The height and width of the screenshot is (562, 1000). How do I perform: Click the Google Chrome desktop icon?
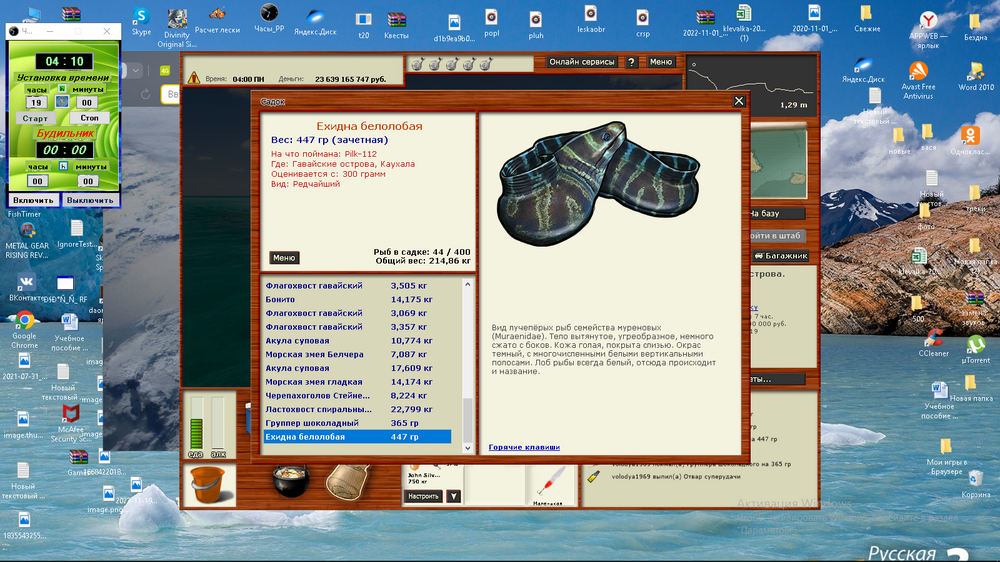24,330
